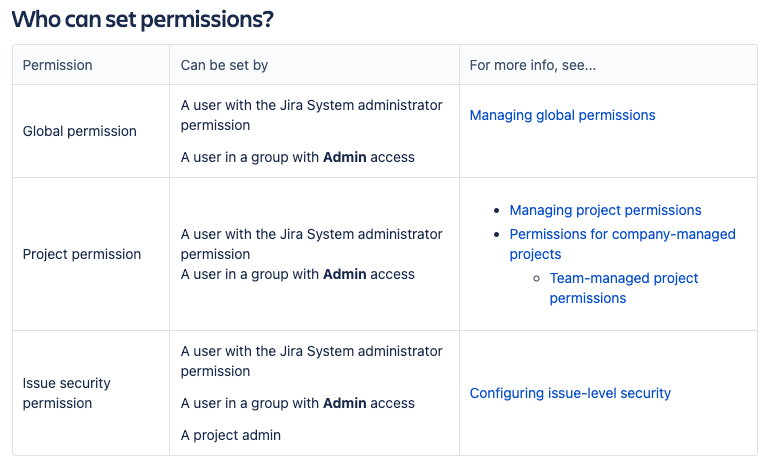
Task: Select the Project permission row label
Action: coord(82,254)
